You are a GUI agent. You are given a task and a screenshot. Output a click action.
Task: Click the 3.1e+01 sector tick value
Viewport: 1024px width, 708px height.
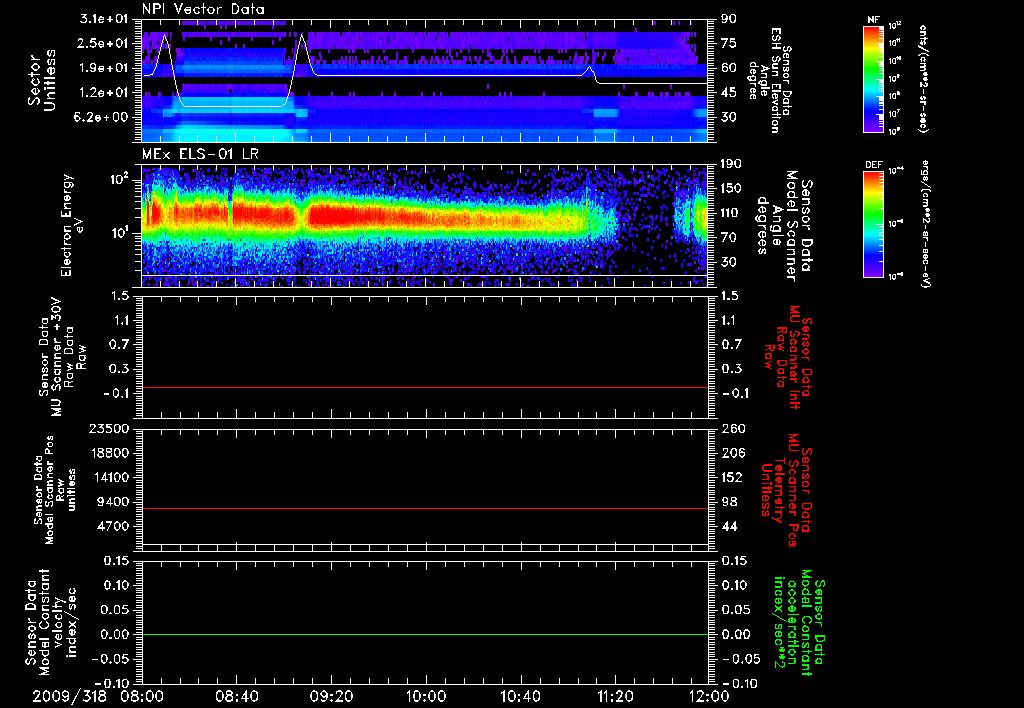coord(104,19)
